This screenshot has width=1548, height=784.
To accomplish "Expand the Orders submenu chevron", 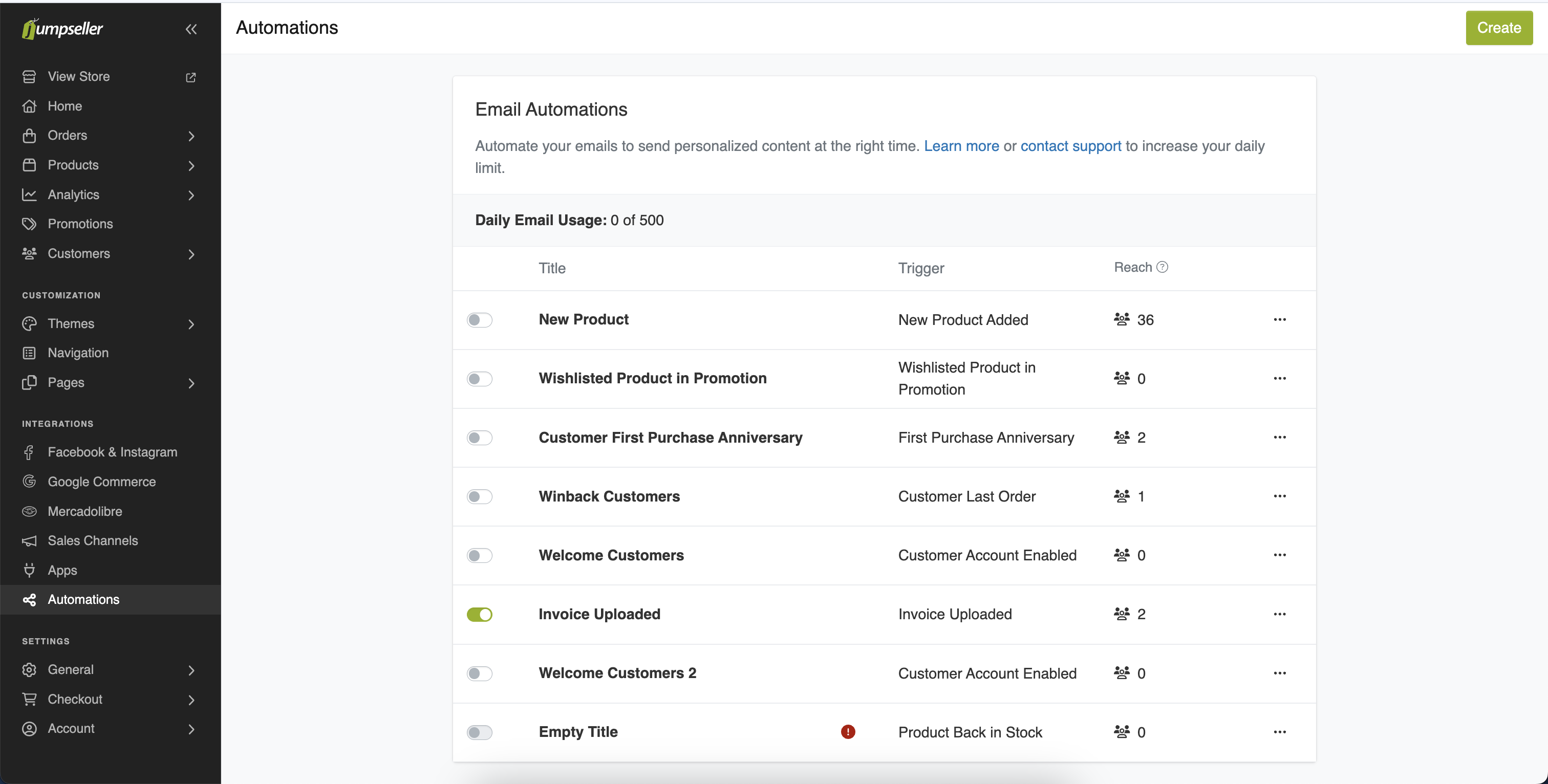I will (x=191, y=136).
